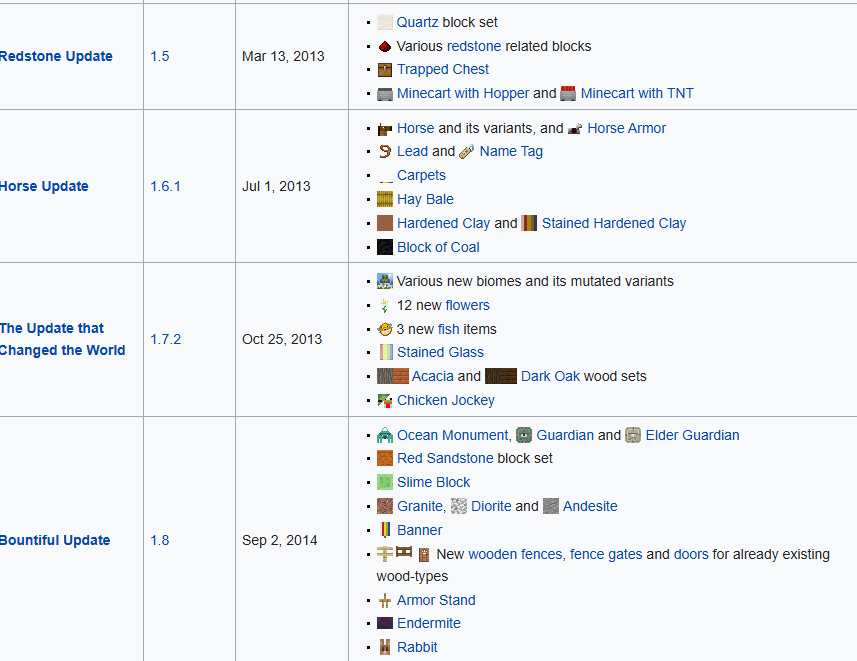Follow the Red Sandstone link
Screen dimensions: 857x661
click(x=445, y=458)
